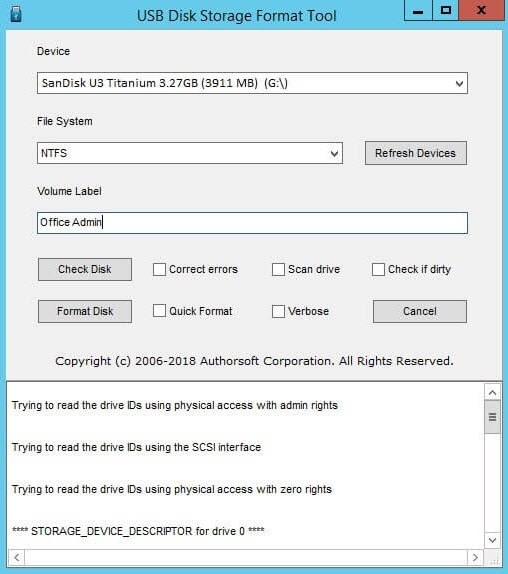Click the log scroll down arrow
This screenshot has height=574, width=508.
pyautogui.click(x=492, y=540)
